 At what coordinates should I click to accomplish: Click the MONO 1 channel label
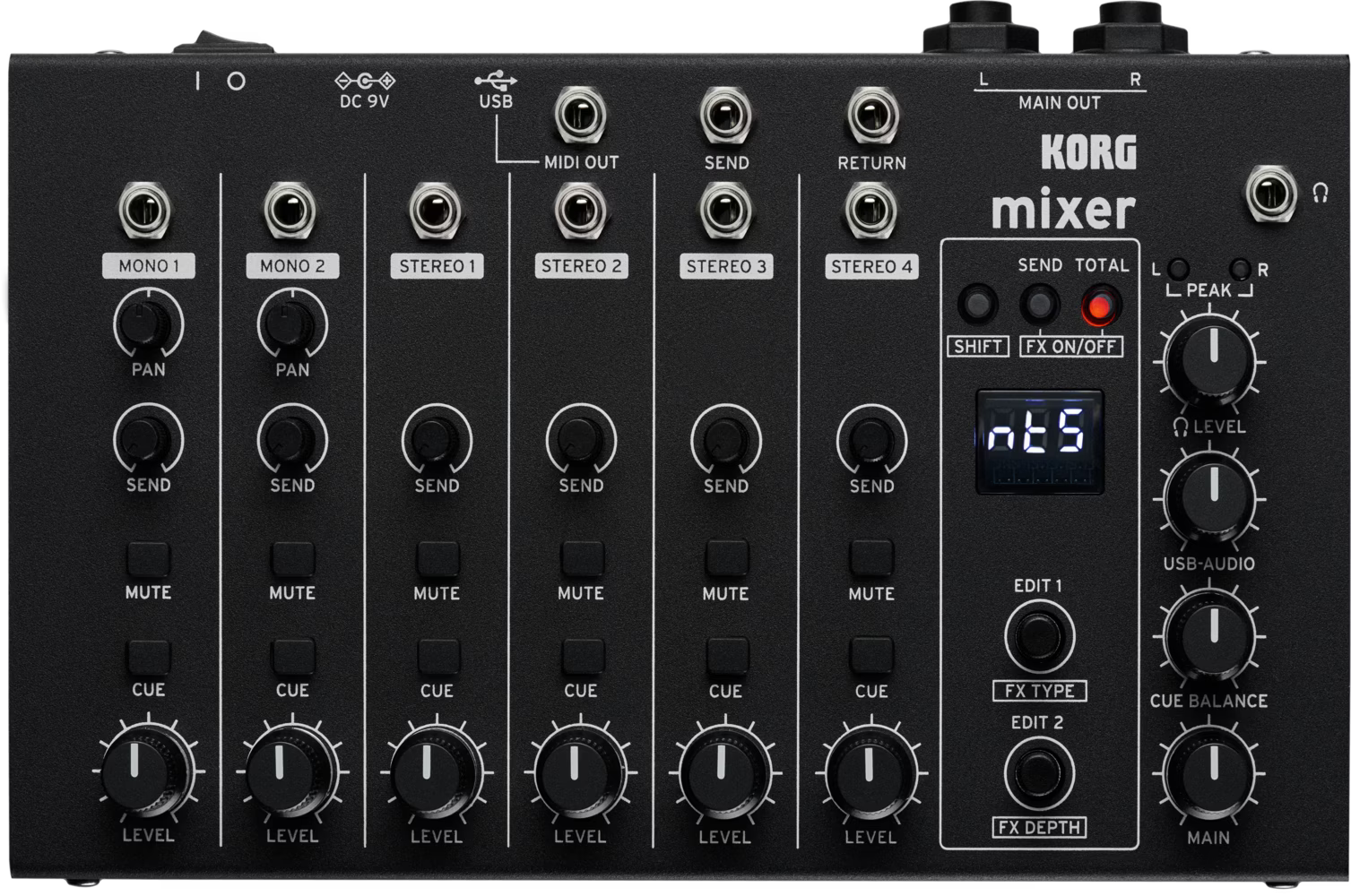[149, 266]
